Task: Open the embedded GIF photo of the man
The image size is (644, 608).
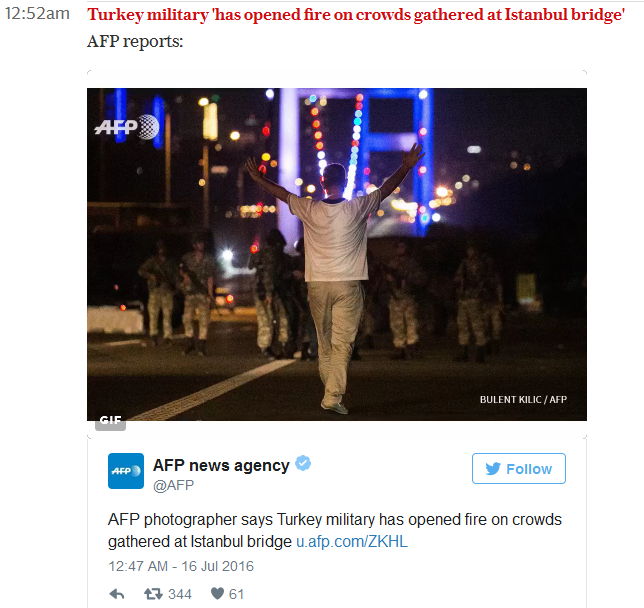Action: pyautogui.click(x=337, y=254)
